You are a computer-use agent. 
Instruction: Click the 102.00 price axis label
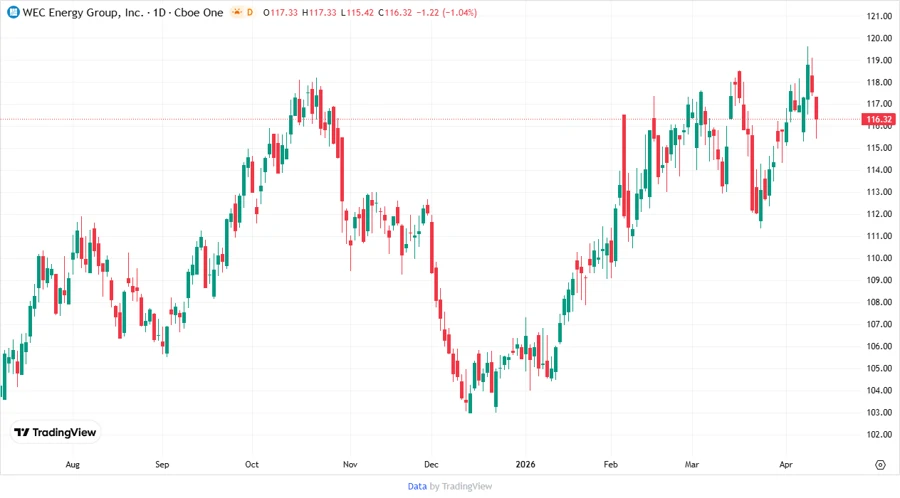pyautogui.click(x=879, y=434)
